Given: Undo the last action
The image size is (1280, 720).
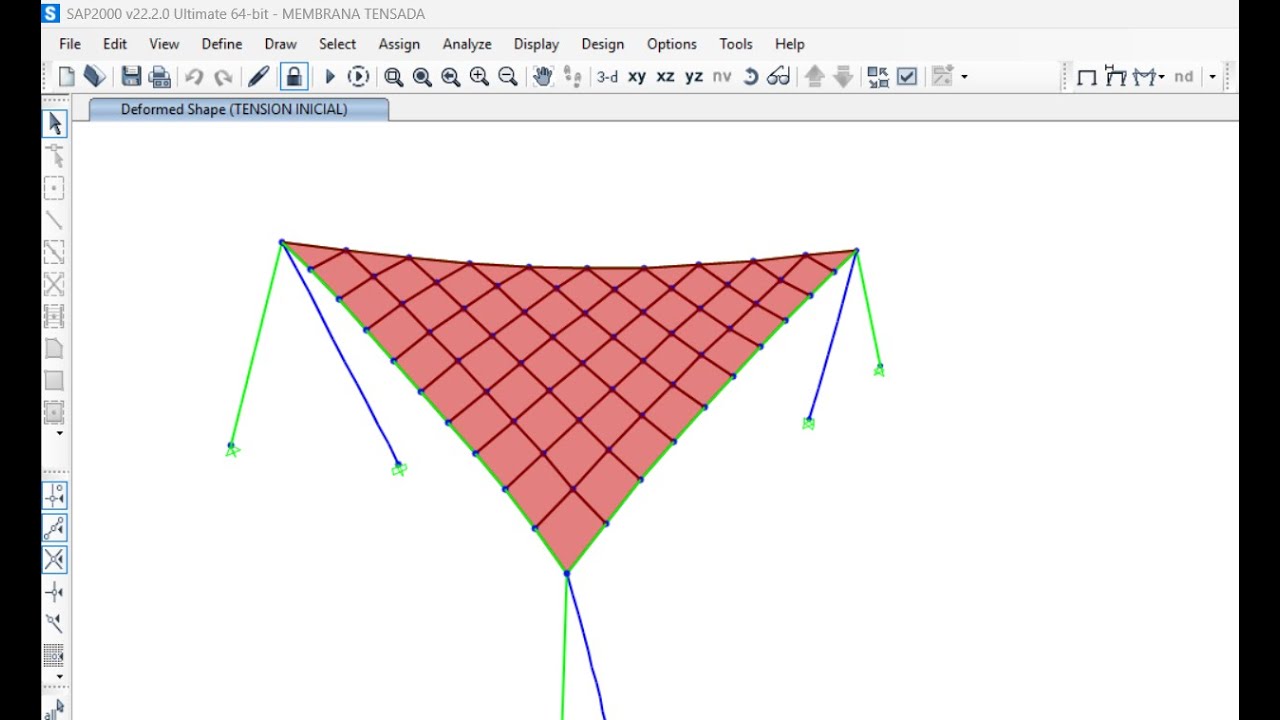Looking at the screenshot, I should click(194, 76).
